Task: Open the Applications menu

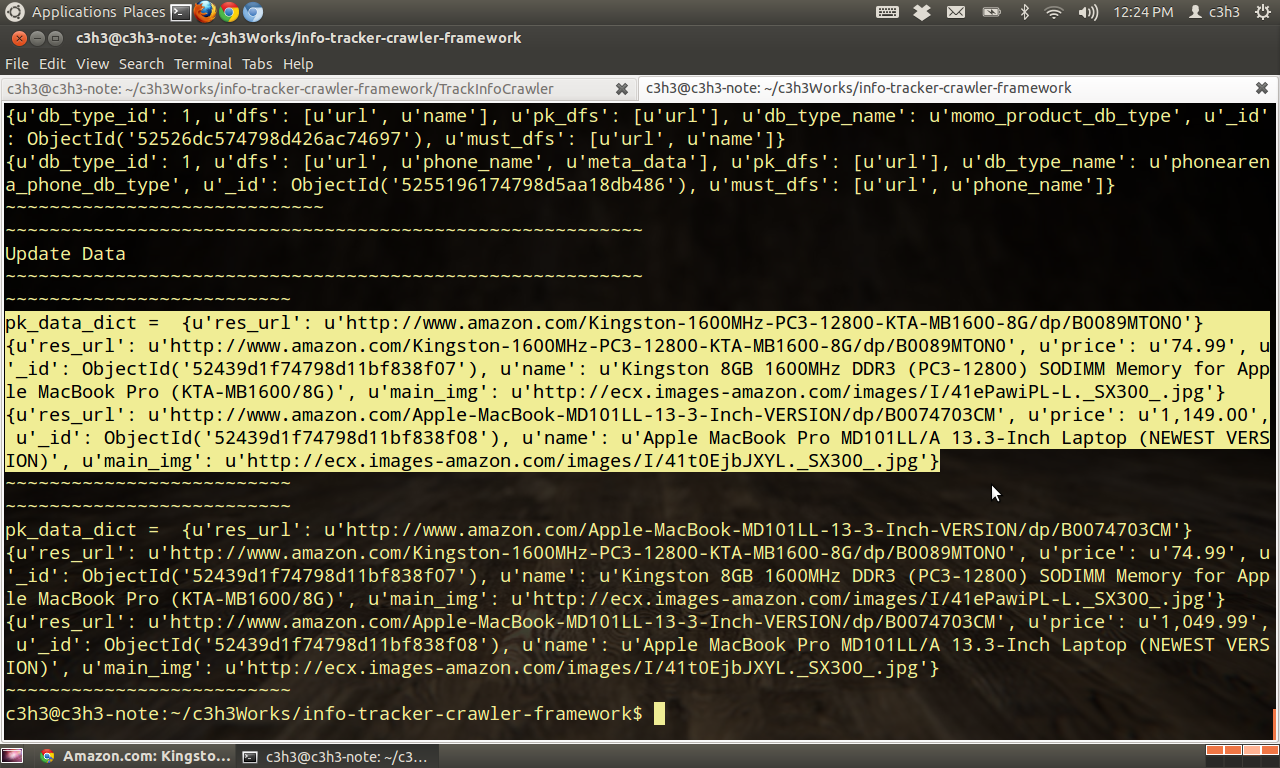Action: 73,12
